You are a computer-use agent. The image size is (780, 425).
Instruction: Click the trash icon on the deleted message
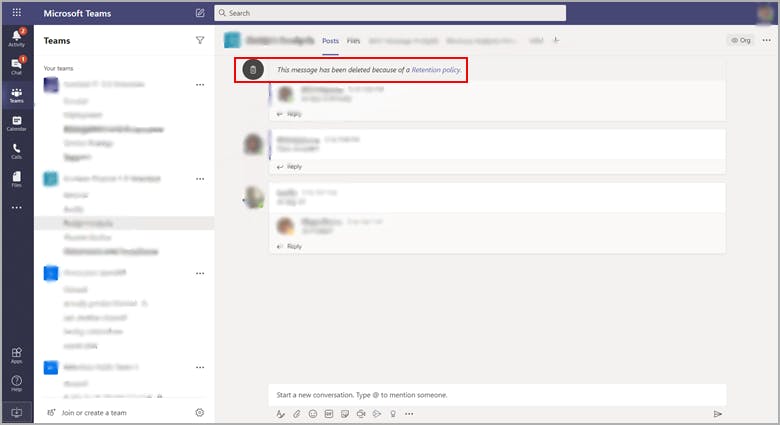[x=253, y=70]
